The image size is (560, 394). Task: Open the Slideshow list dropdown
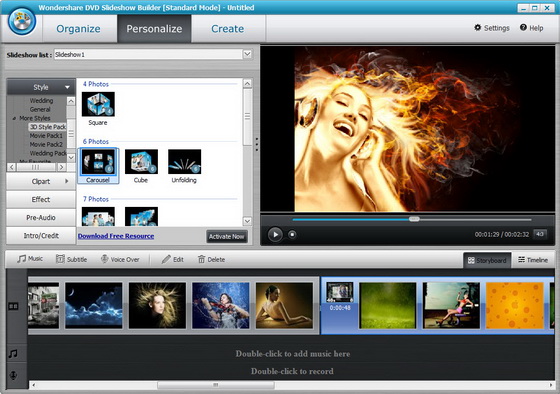(247, 54)
